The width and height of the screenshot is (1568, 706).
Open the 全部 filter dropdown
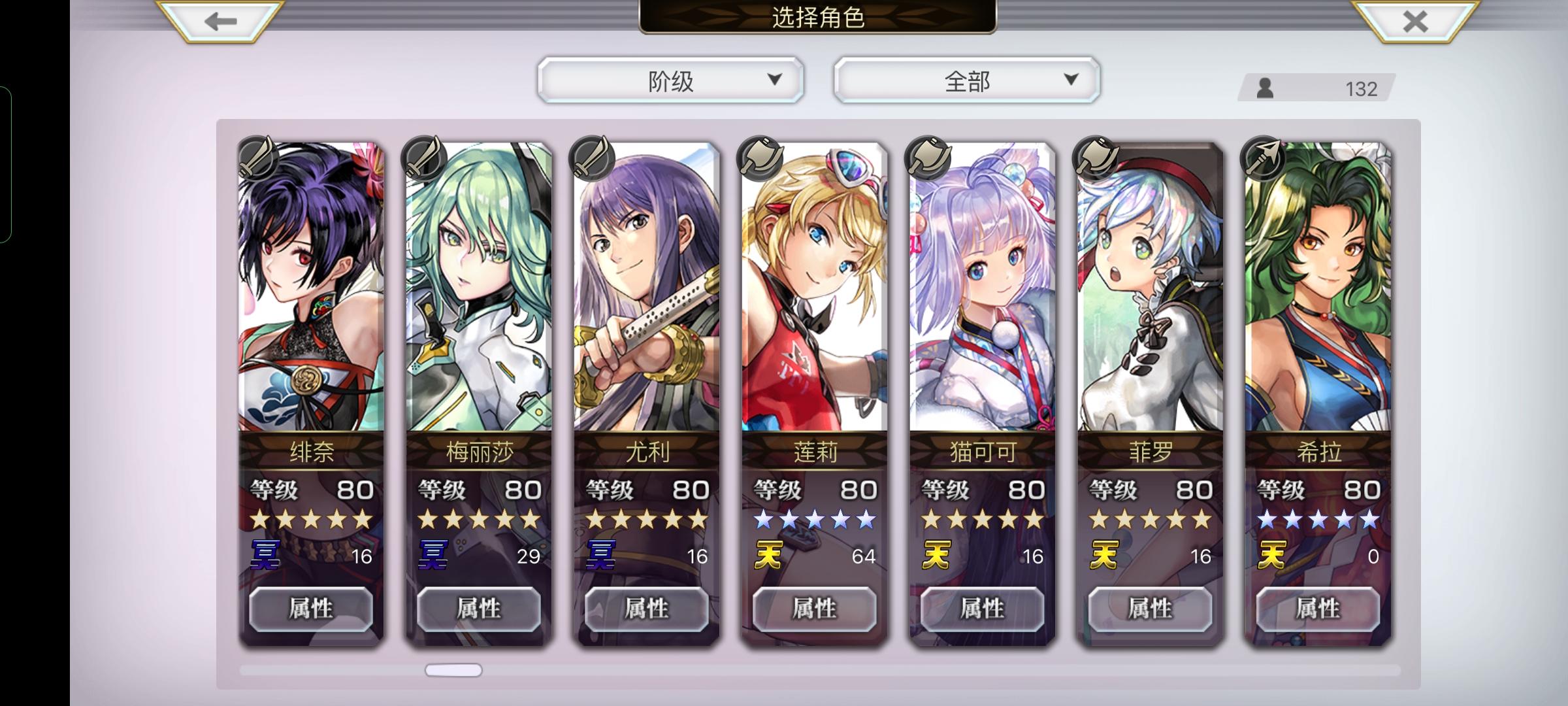967,80
